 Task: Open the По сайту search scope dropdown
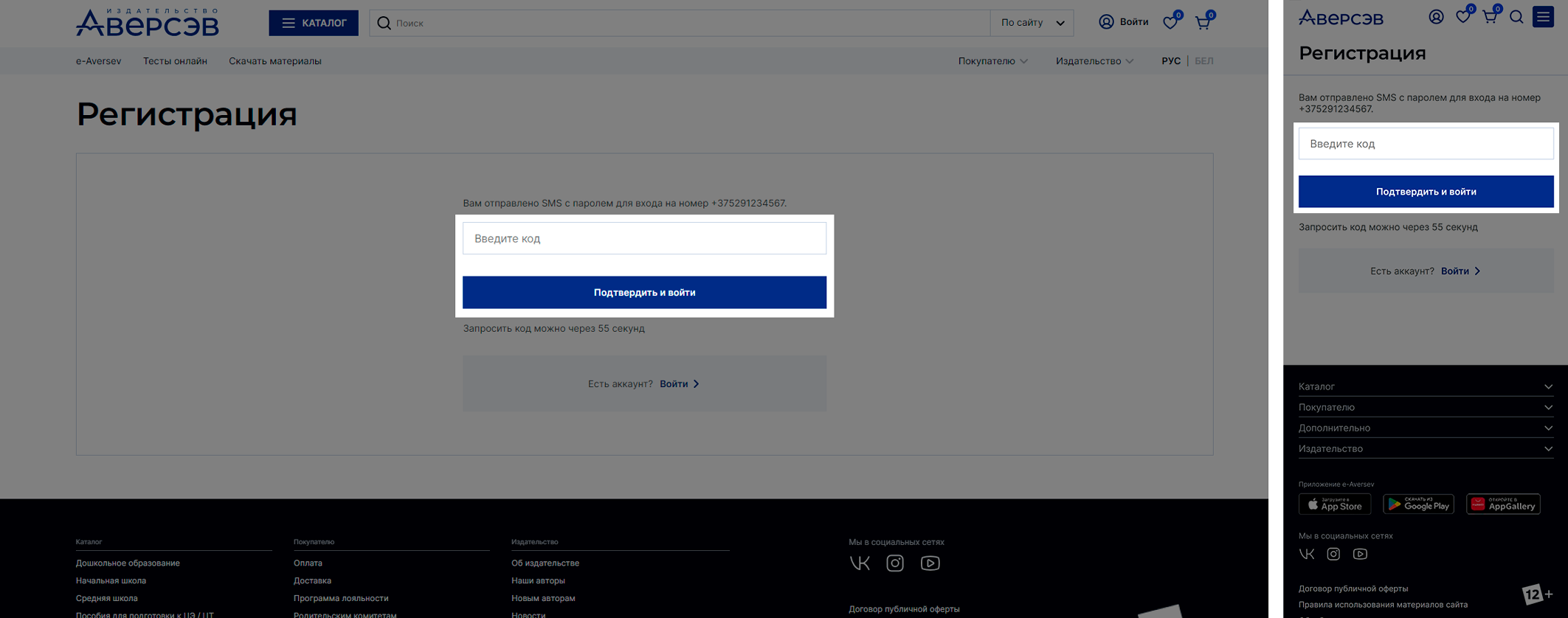coord(1032,23)
